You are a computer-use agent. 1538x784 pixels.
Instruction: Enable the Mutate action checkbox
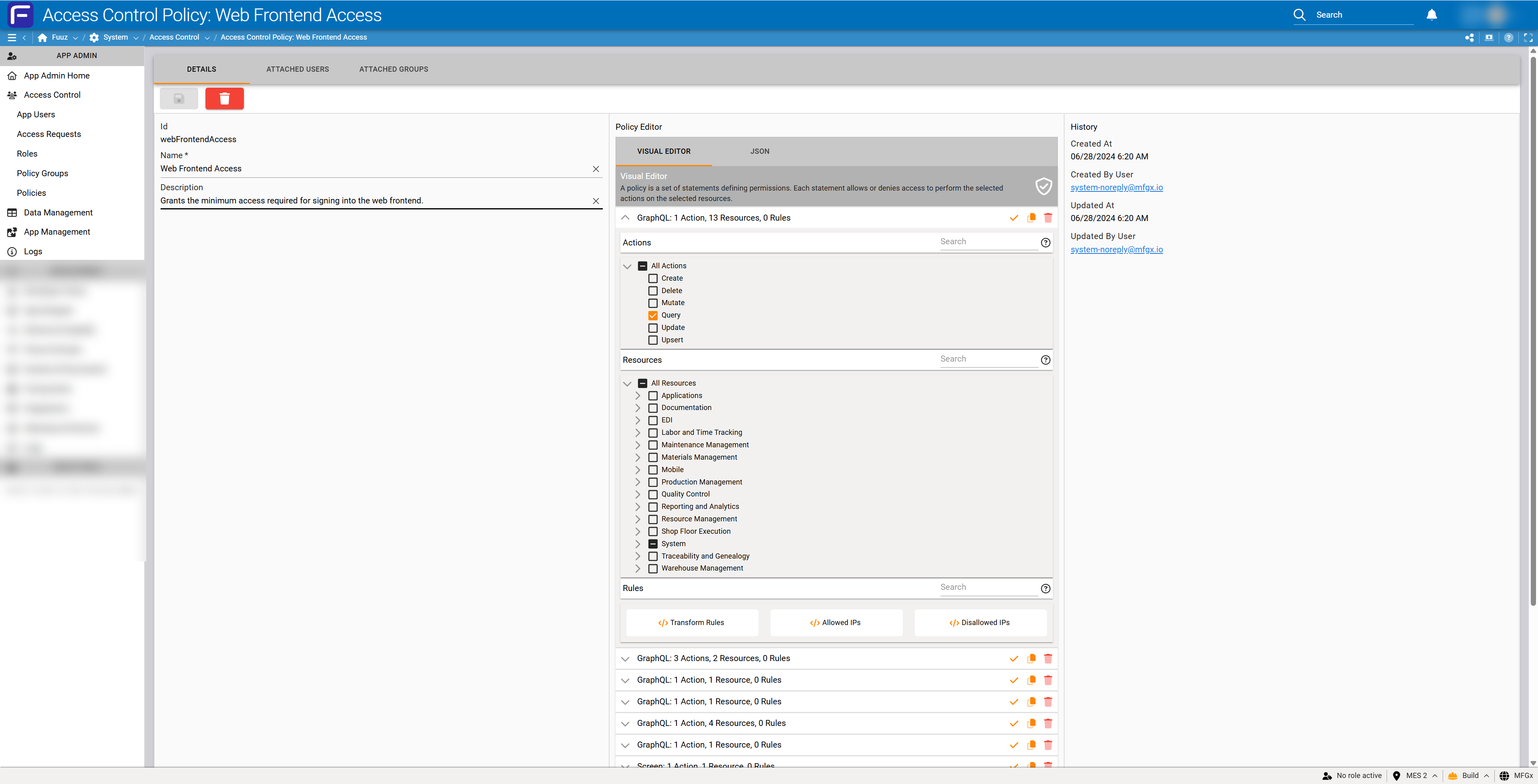click(x=653, y=303)
